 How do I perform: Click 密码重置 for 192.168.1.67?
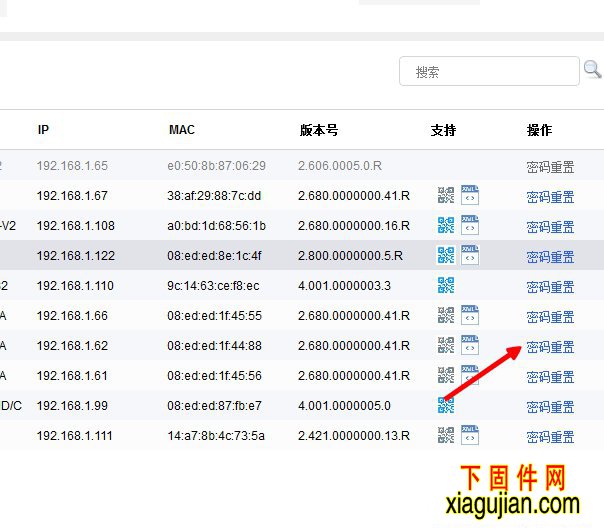point(550,197)
